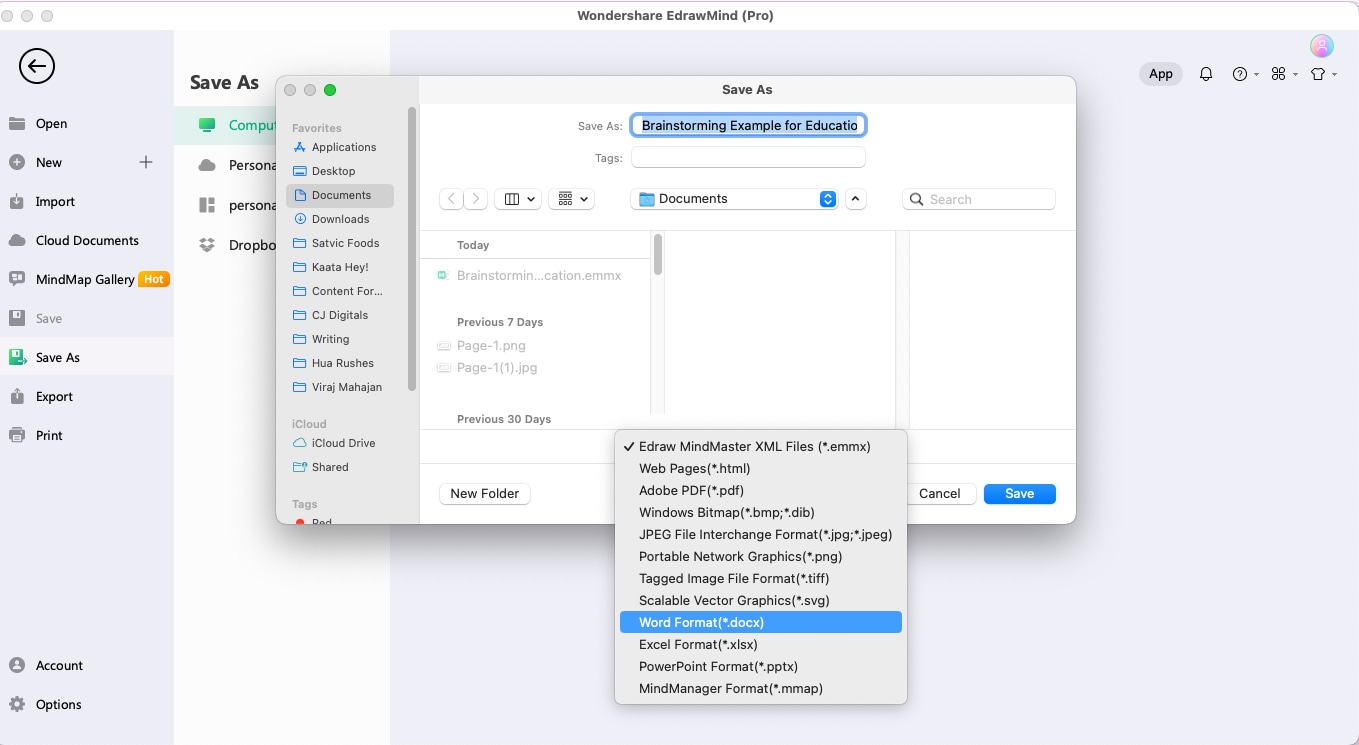Click the App button at top right

click(x=1161, y=74)
